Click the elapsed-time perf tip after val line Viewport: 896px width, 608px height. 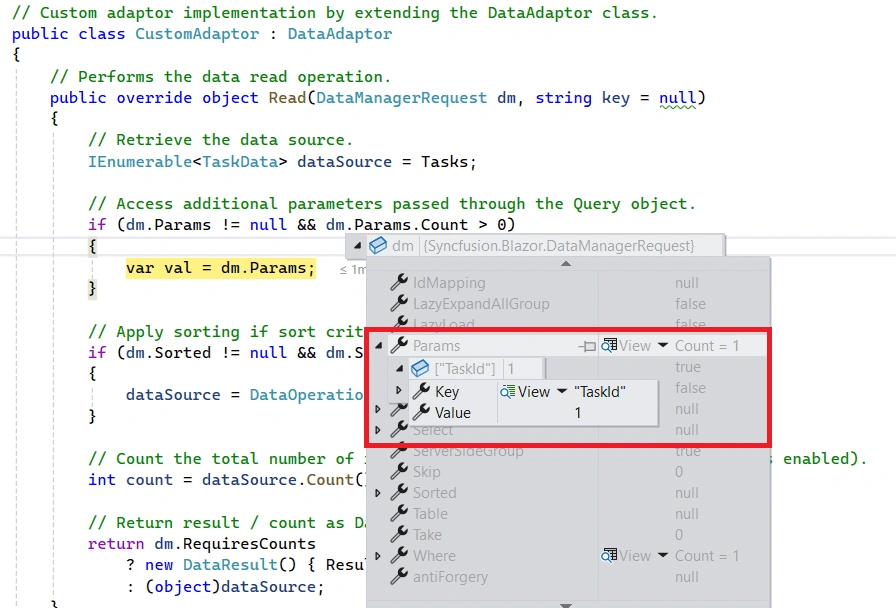coord(353,269)
